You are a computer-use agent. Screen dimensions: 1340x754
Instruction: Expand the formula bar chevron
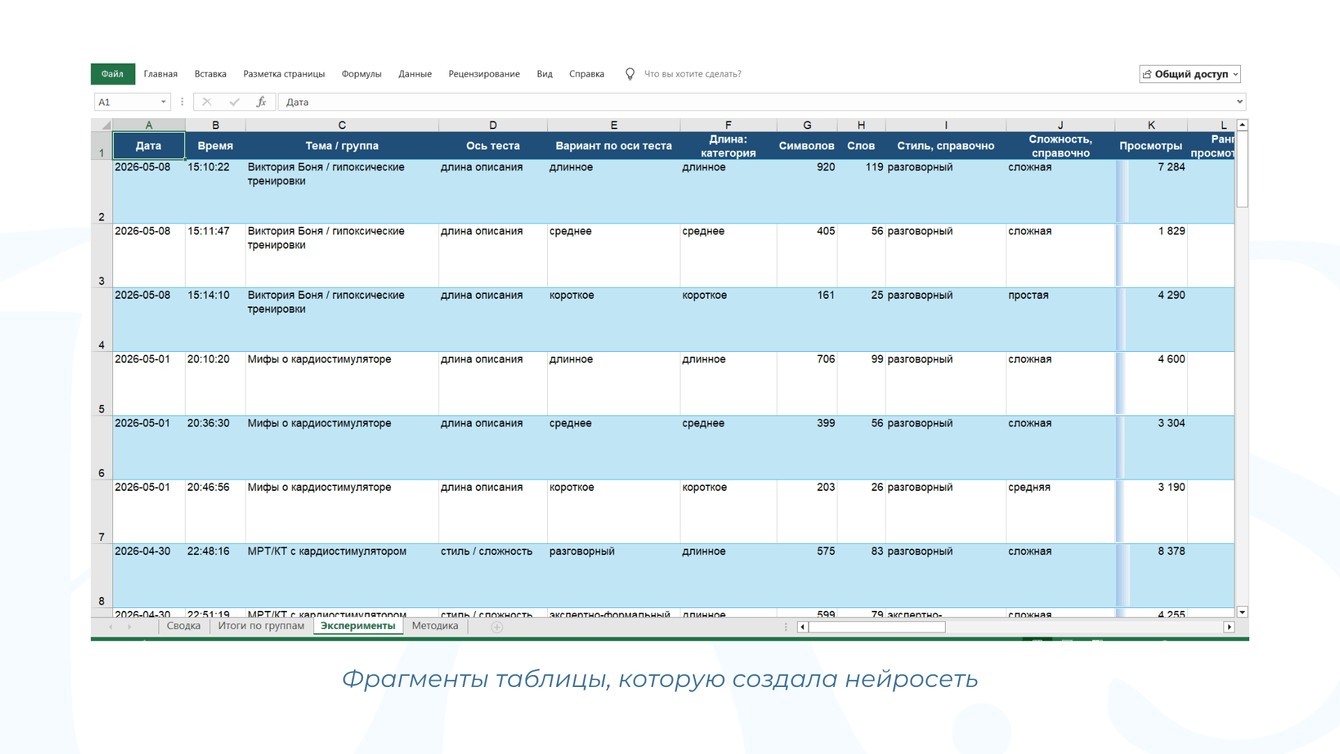pyautogui.click(x=1240, y=102)
